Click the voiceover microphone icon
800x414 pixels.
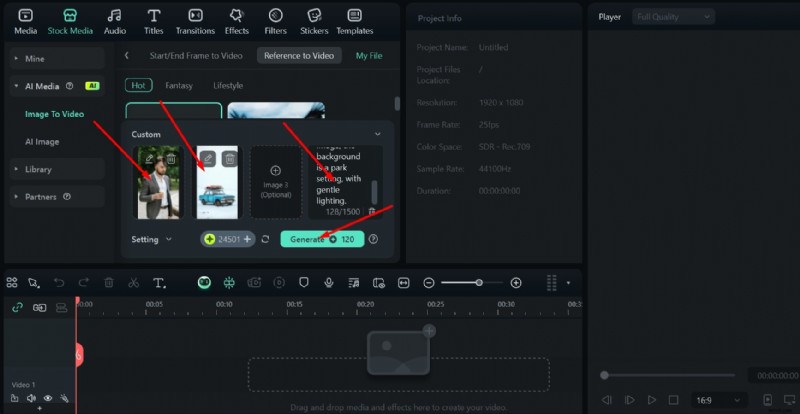click(328, 283)
